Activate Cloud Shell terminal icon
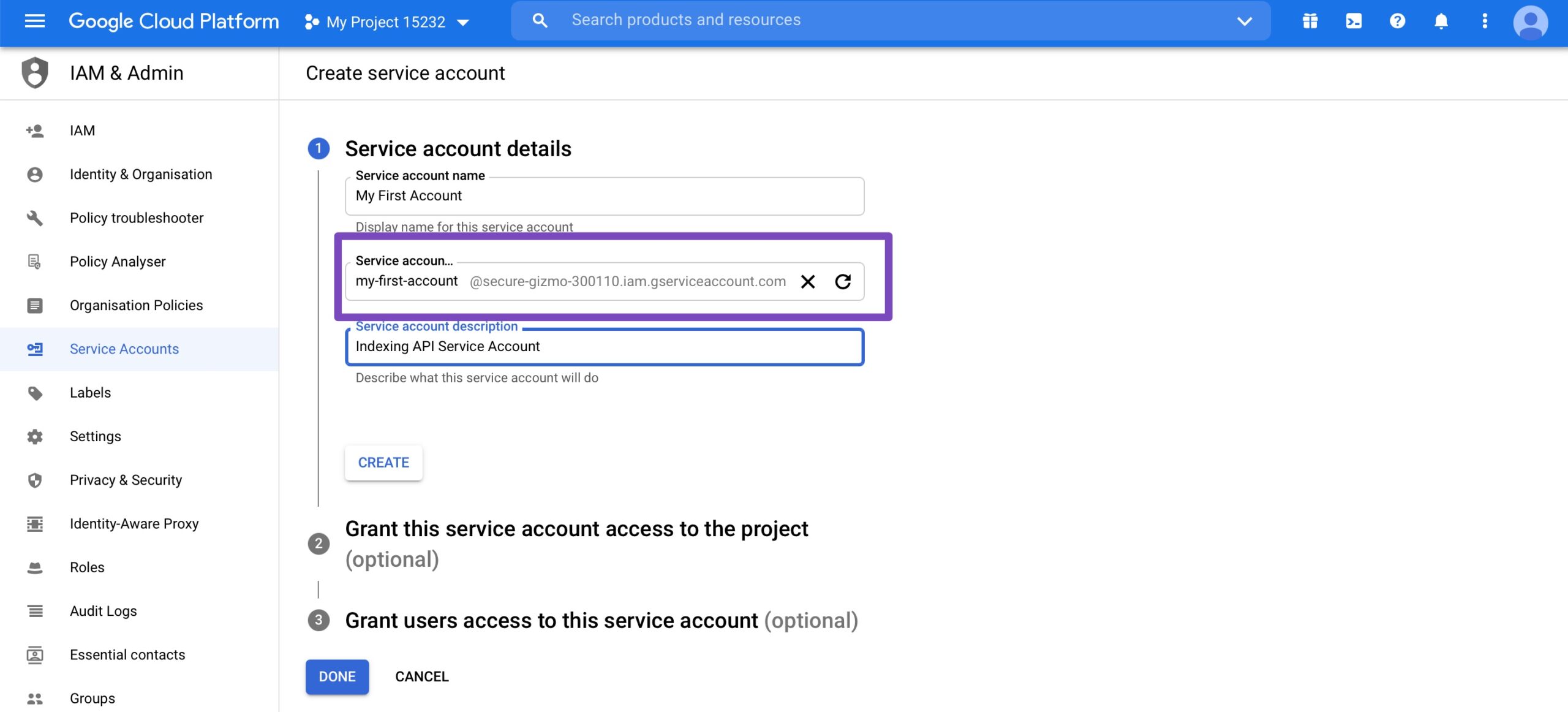The height and width of the screenshot is (712, 1568). 1354,21
